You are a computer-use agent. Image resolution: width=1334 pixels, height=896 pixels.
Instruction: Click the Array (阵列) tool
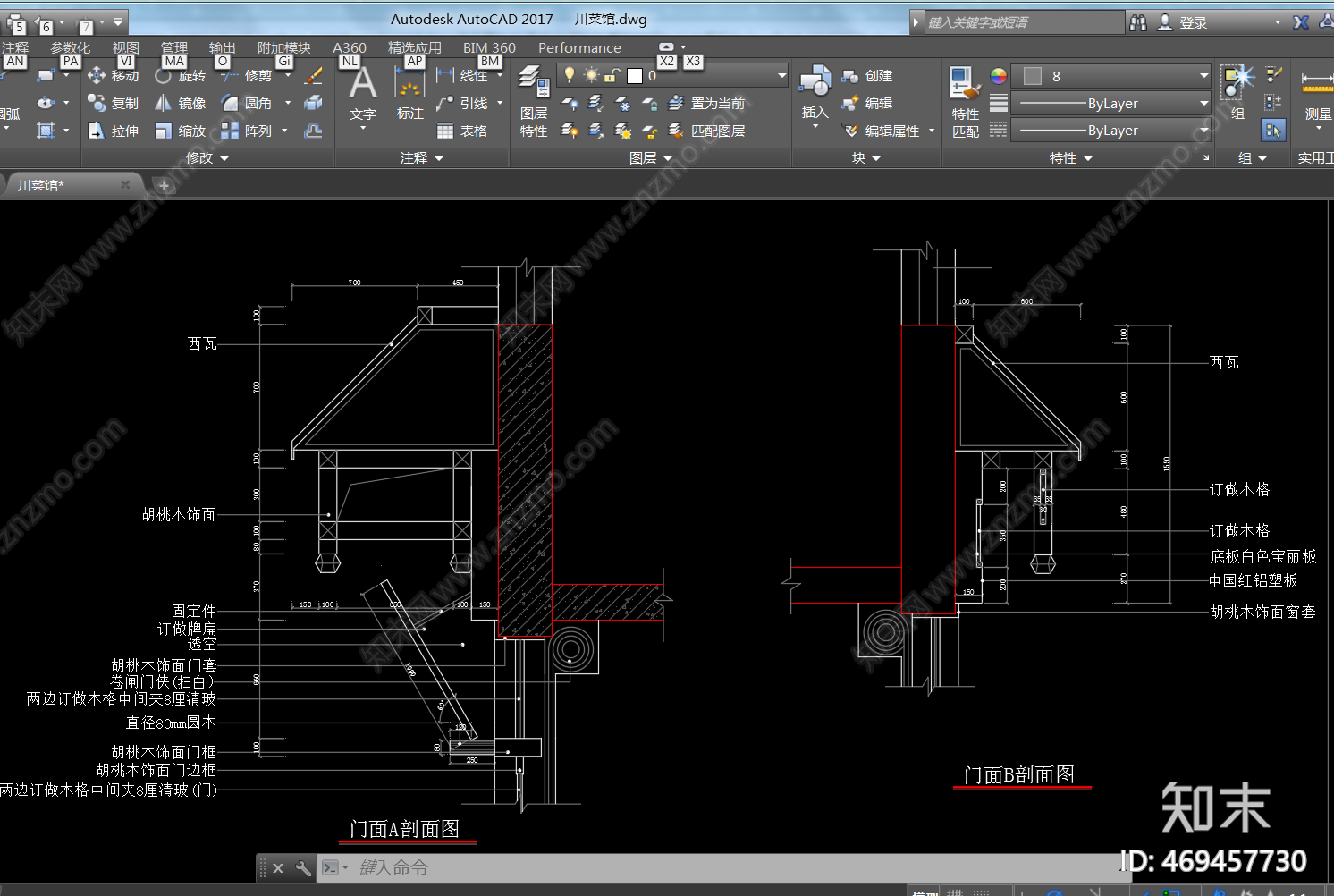[246, 131]
